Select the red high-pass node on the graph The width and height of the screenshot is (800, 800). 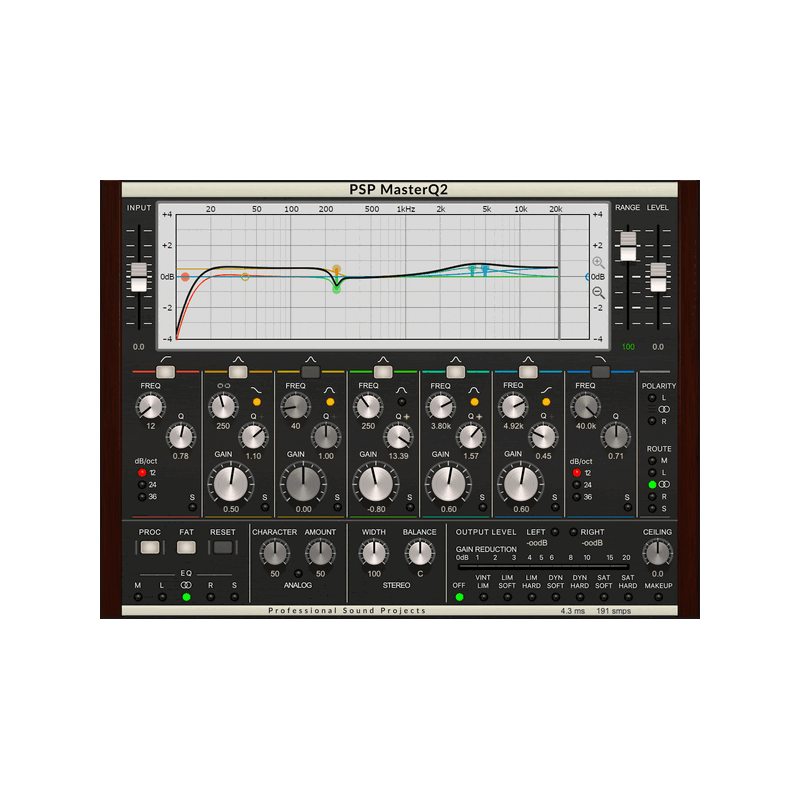(185, 277)
